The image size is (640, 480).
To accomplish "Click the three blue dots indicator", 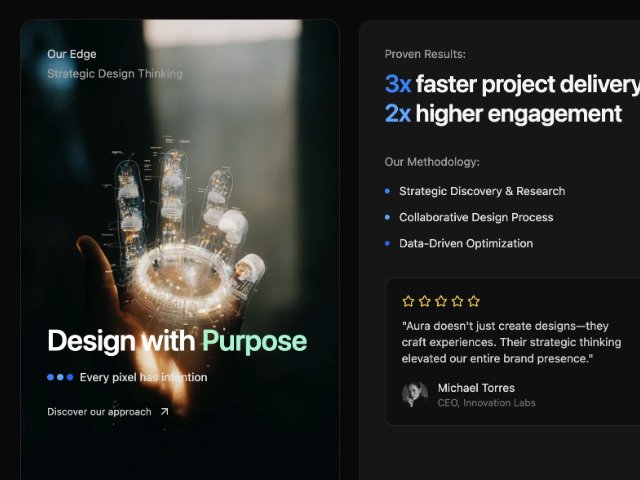I will click(x=60, y=377).
